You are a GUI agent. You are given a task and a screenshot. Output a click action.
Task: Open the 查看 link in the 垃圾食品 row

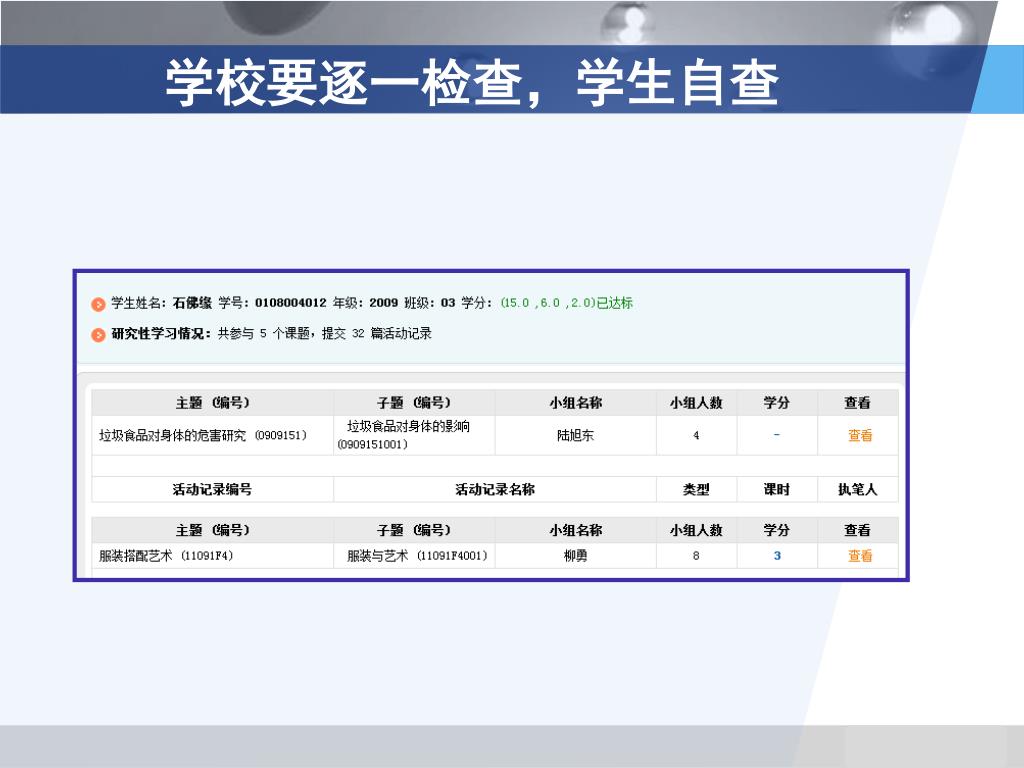859,436
